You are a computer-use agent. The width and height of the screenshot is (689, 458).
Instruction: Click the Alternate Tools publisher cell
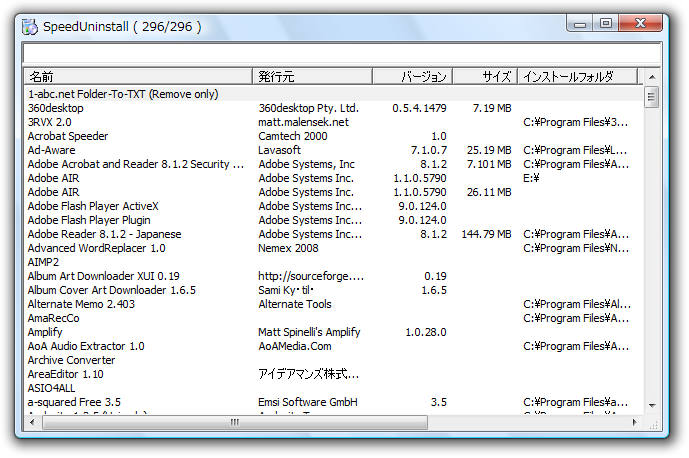pyautogui.click(x=295, y=304)
